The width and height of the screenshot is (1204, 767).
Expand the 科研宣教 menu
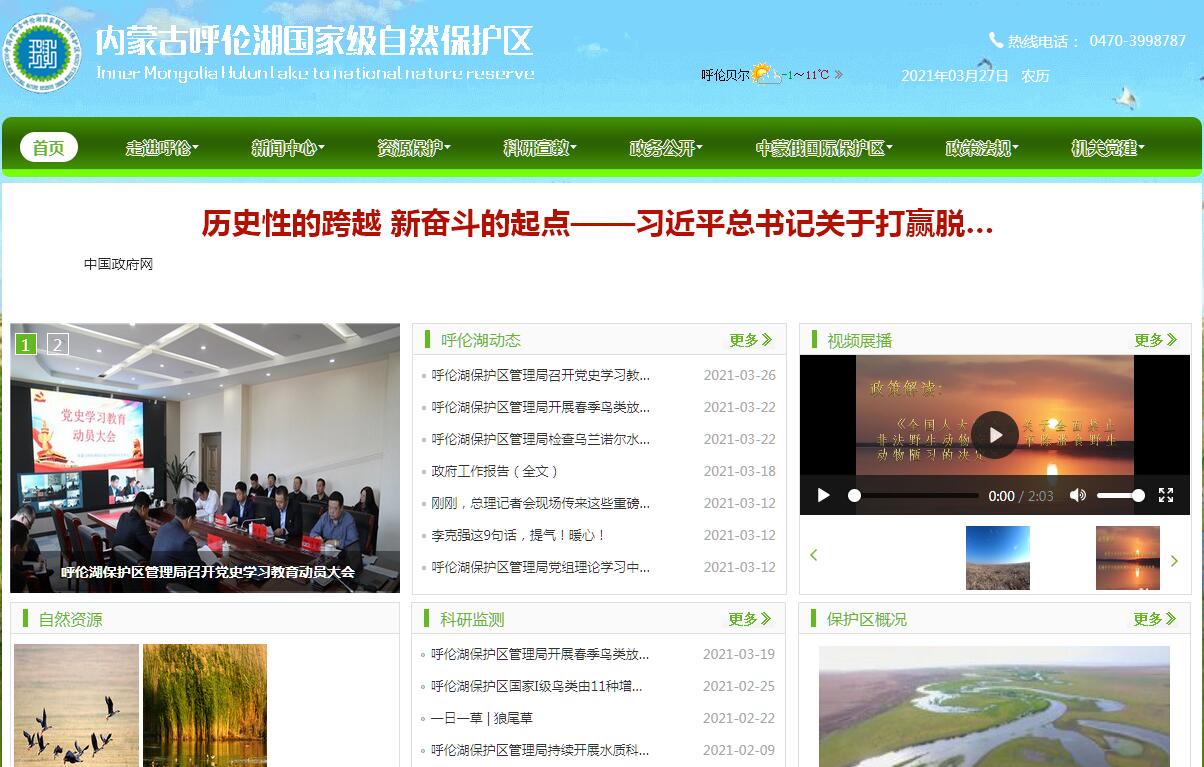540,148
